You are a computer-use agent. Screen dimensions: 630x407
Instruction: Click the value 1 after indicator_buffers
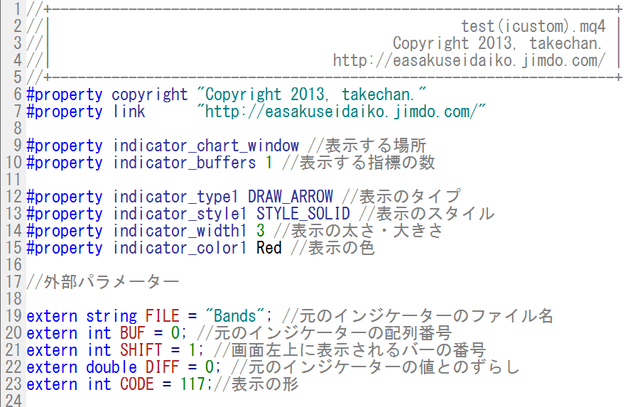(x=269, y=163)
